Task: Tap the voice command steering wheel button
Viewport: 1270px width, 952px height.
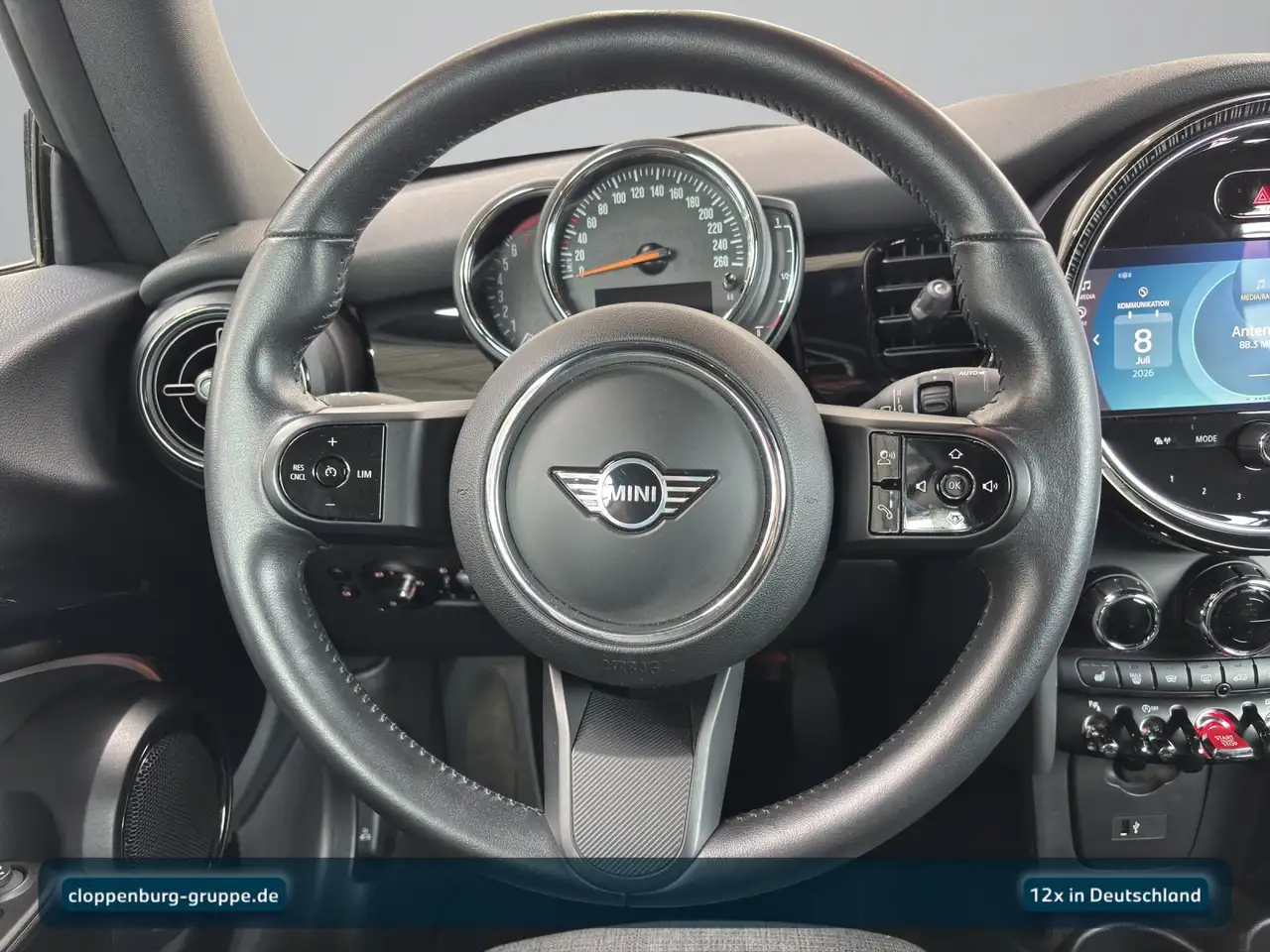Action: [x=886, y=457]
